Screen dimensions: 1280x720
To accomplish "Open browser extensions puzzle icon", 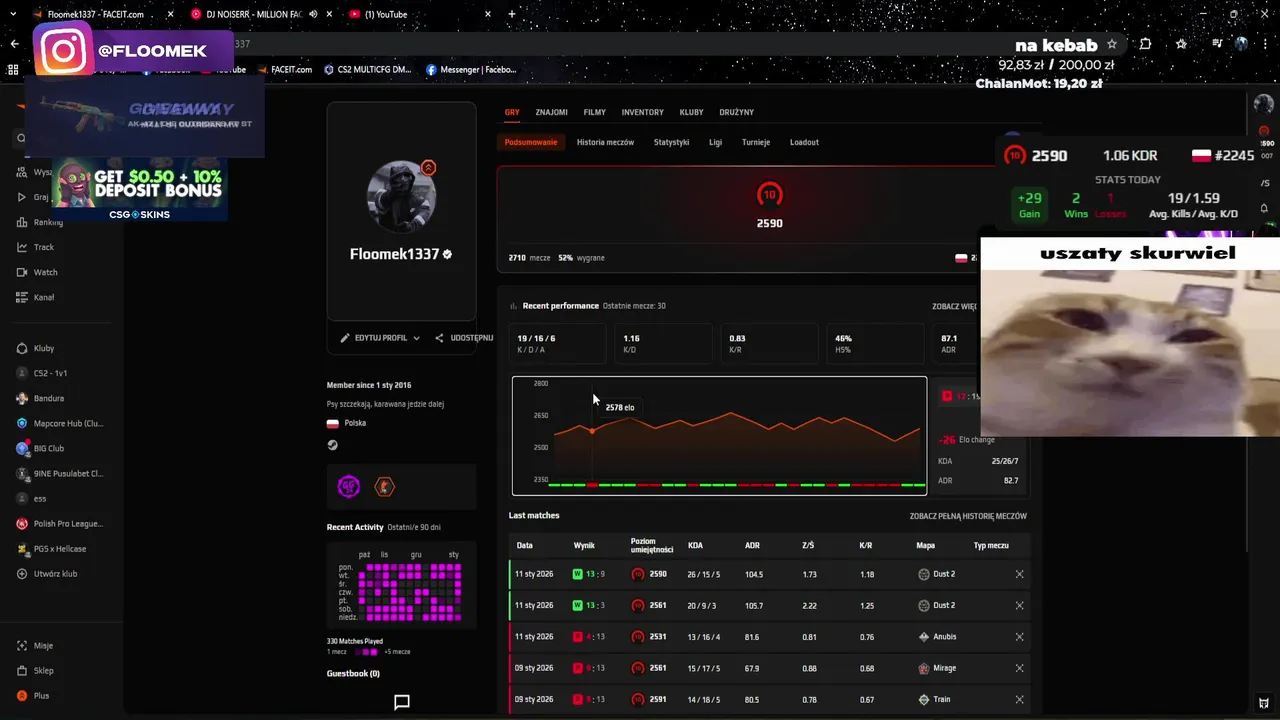I will pyautogui.click(x=1146, y=44).
